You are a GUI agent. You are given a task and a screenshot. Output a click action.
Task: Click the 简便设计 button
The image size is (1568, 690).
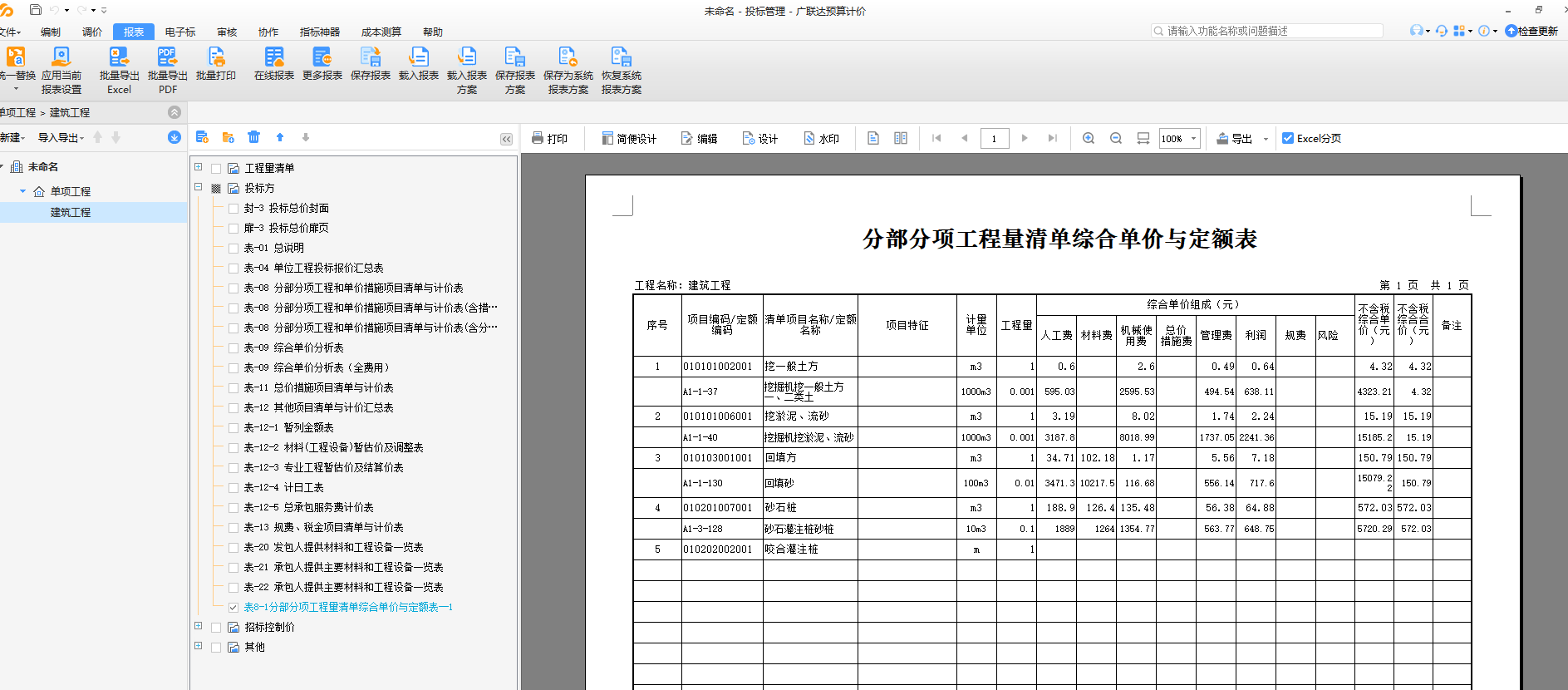[629, 139]
